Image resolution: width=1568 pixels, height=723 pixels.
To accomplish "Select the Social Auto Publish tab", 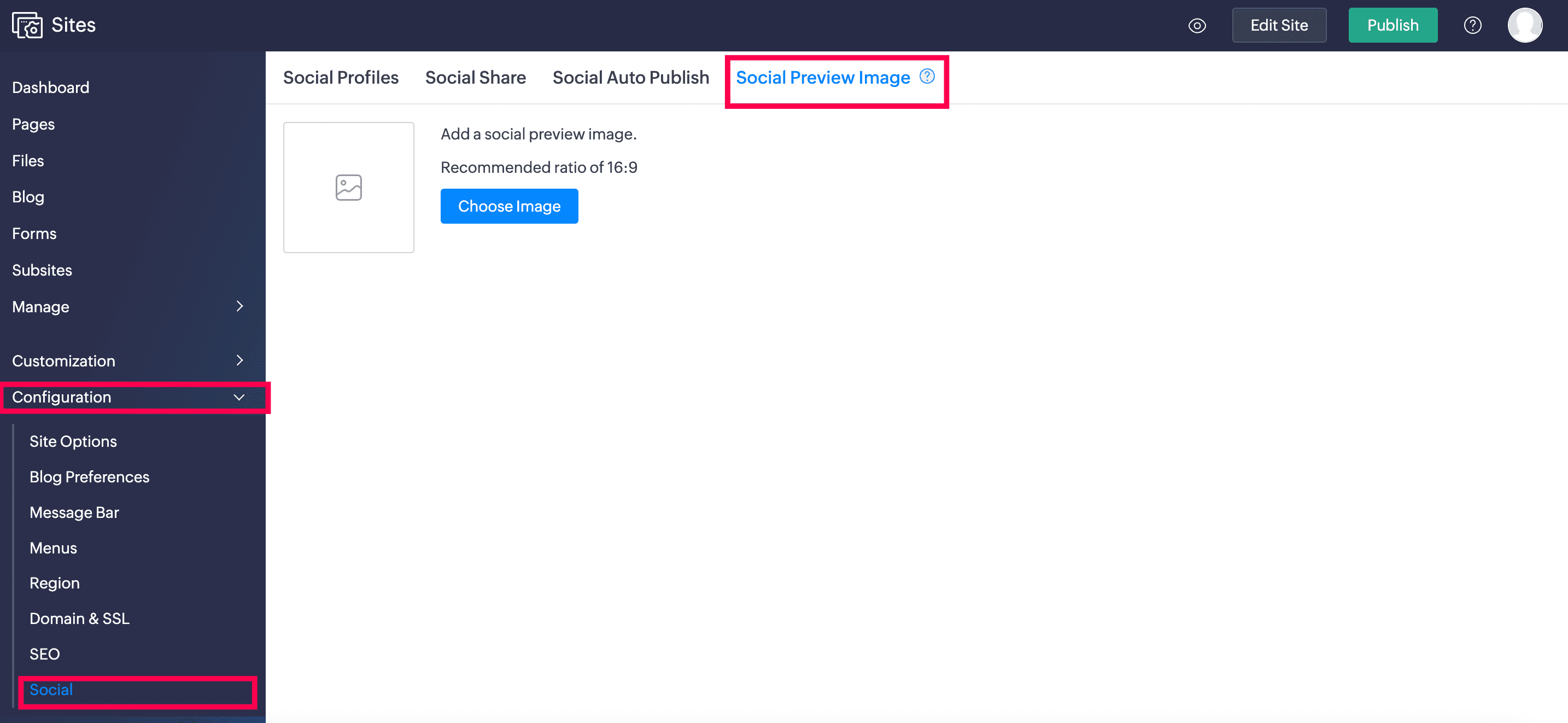I will pos(630,77).
